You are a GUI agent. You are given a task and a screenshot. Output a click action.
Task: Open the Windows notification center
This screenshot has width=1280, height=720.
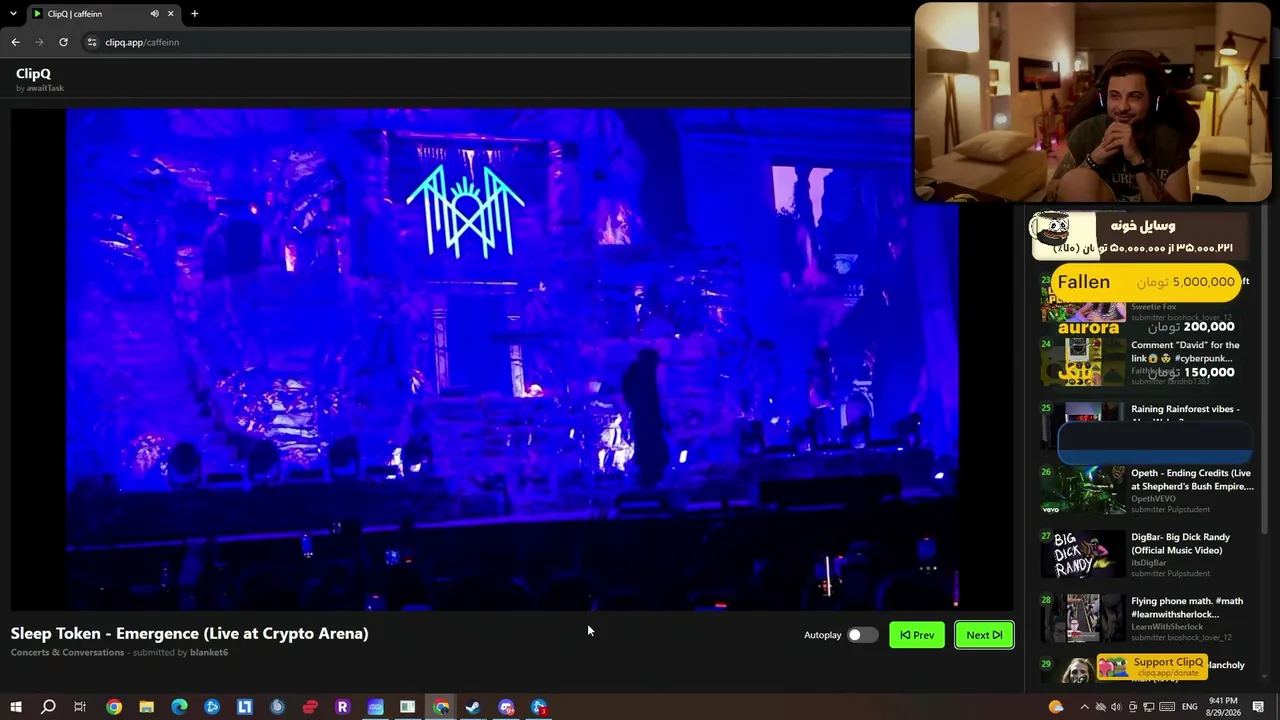(1259, 707)
